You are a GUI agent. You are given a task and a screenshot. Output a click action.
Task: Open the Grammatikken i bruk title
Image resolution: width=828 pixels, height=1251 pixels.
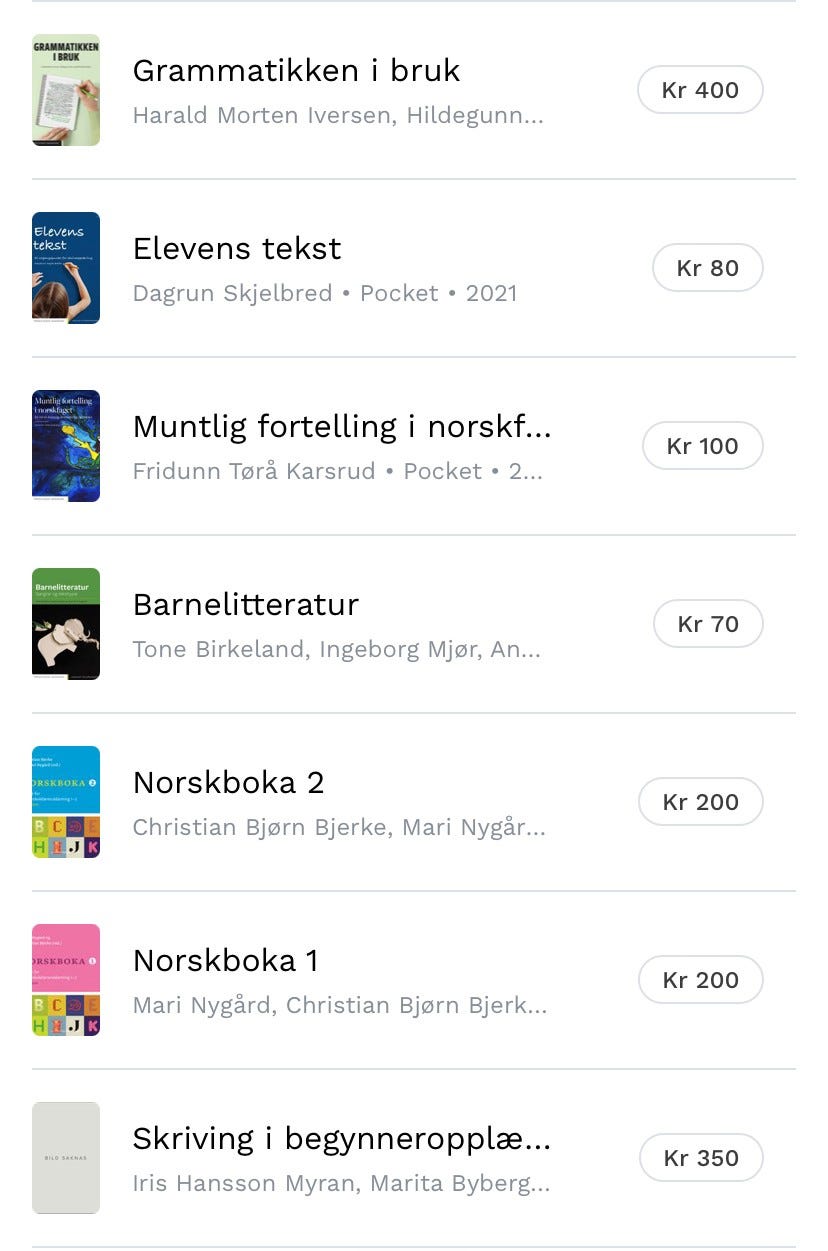point(296,71)
